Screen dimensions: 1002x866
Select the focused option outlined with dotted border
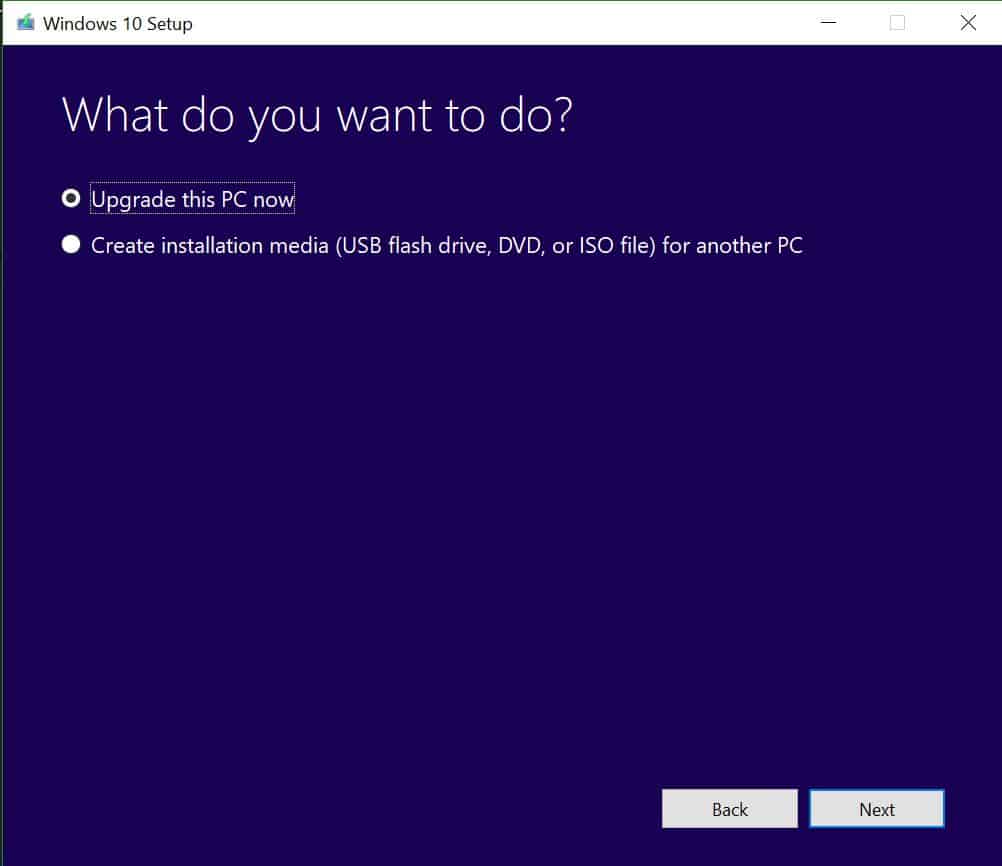tap(192, 199)
